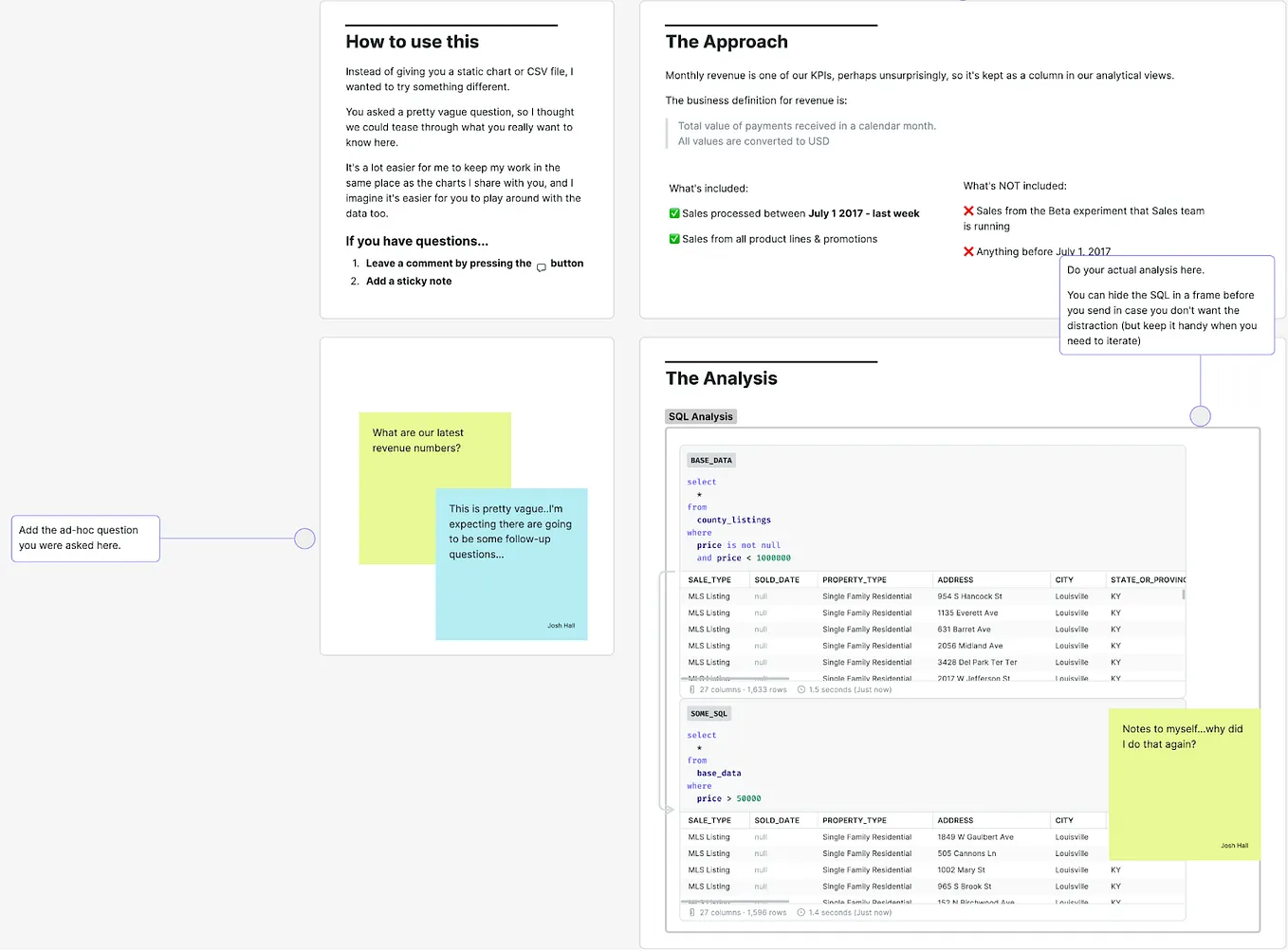Select the ADDRESS column header in the results table
This screenshot has height=951, width=1288.
tap(954, 579)
